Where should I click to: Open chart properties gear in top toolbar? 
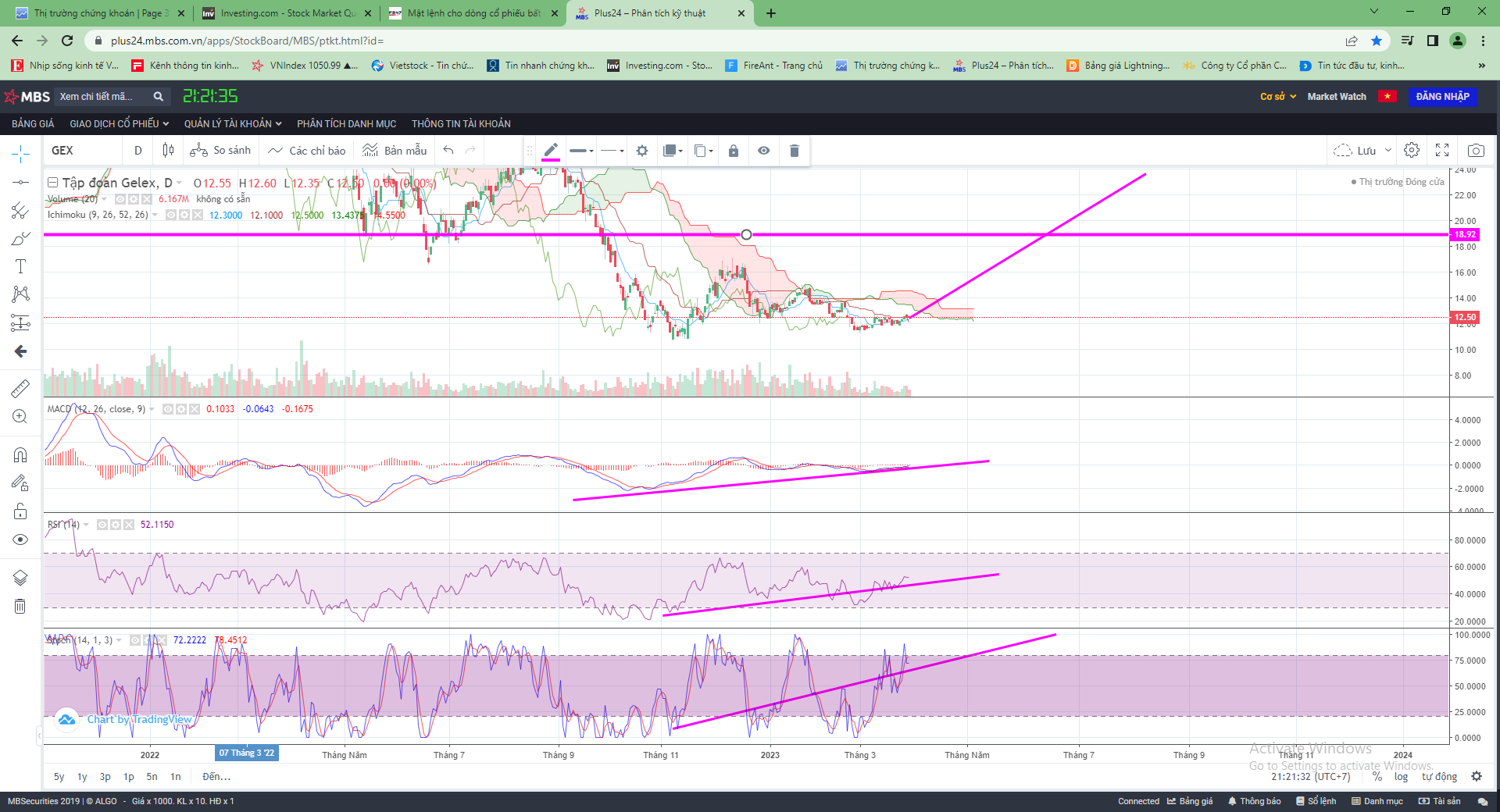(1412, 150)
